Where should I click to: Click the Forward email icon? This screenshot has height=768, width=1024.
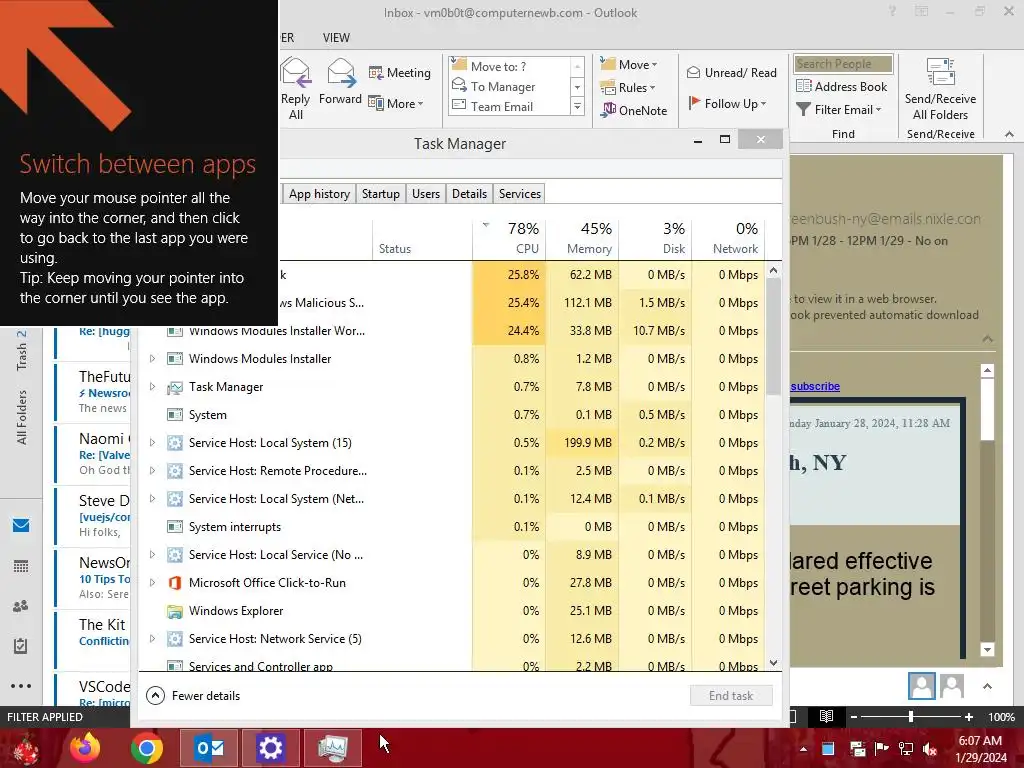(x=340, y=81)
